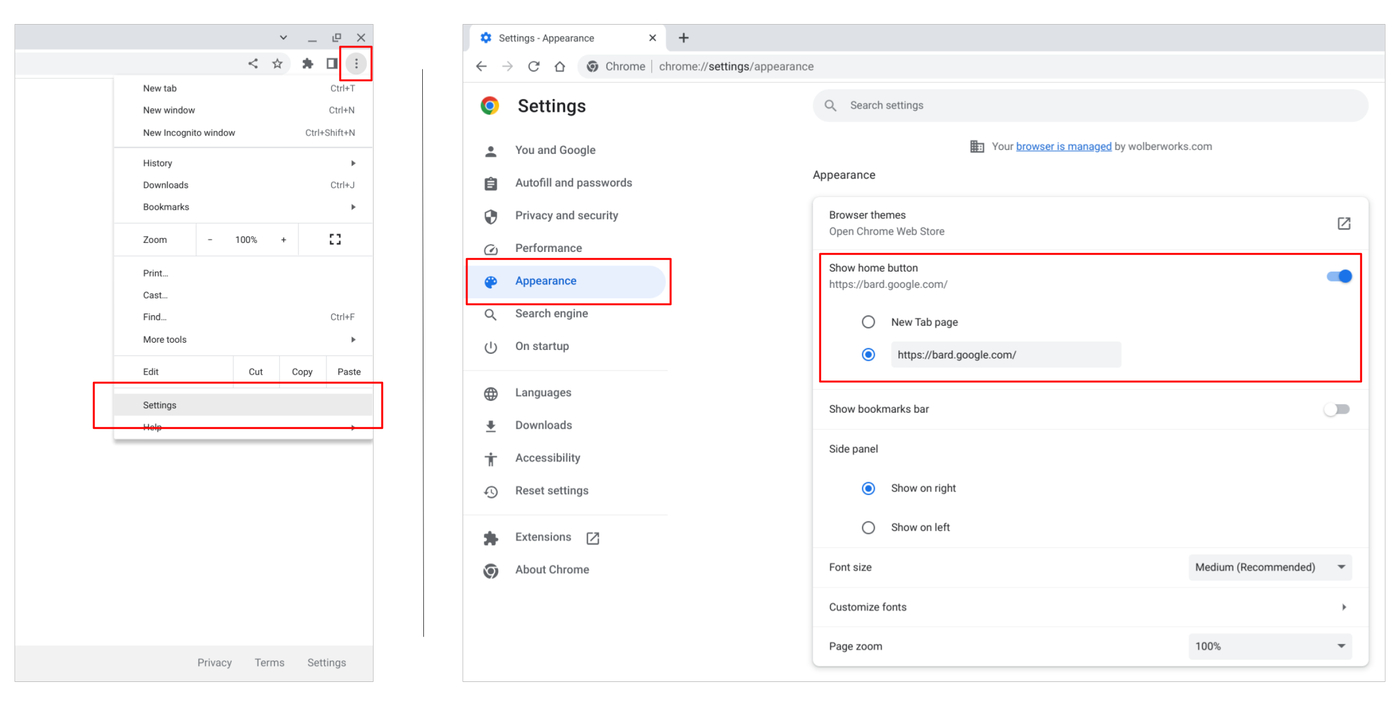The width and height of the screenshot is (1400, 706).
Task: Click the Search engine magnifier icon
Action: [x=490, y=313]
